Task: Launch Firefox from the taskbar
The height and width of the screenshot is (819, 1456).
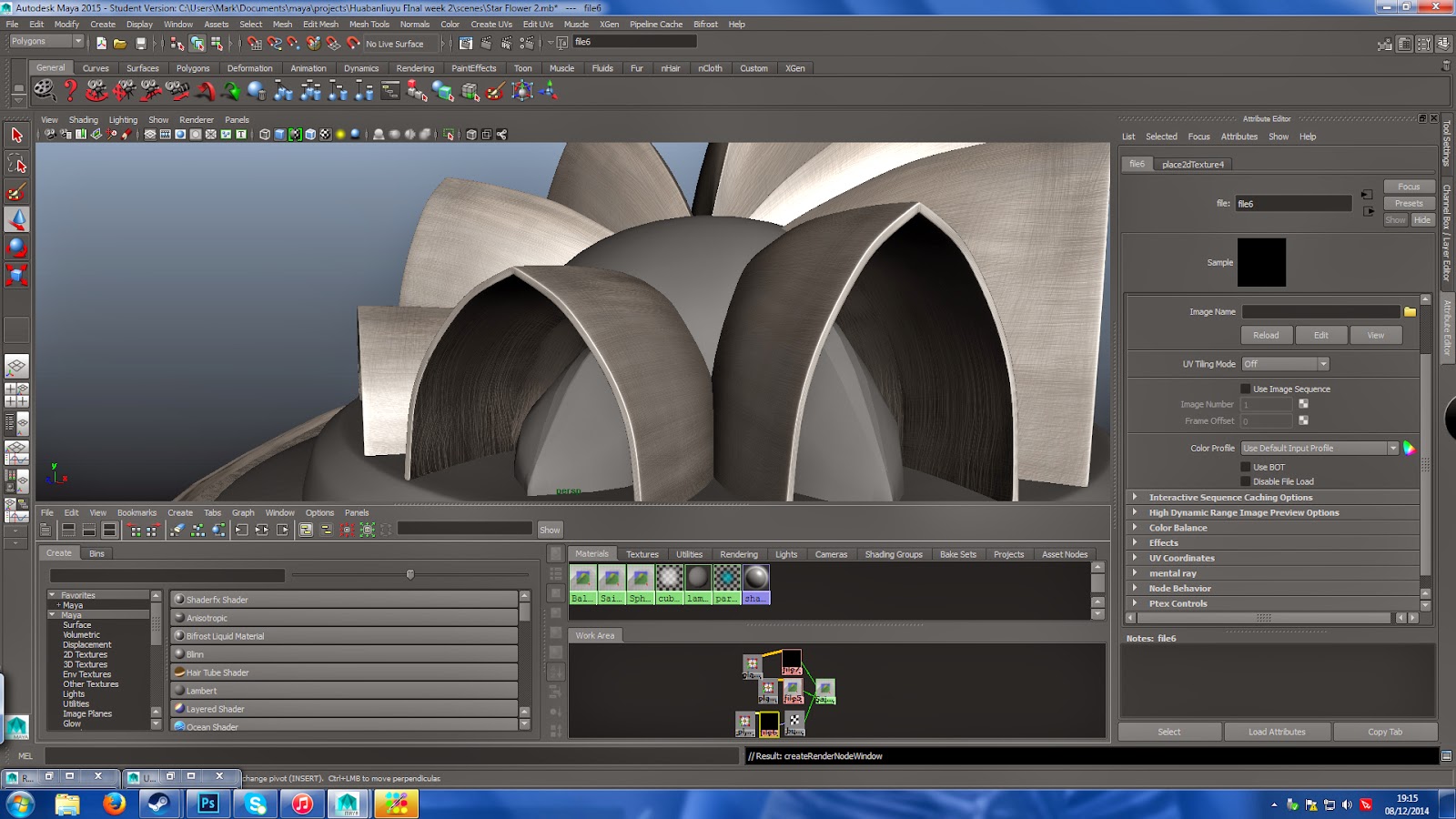Action: (114, 804)
